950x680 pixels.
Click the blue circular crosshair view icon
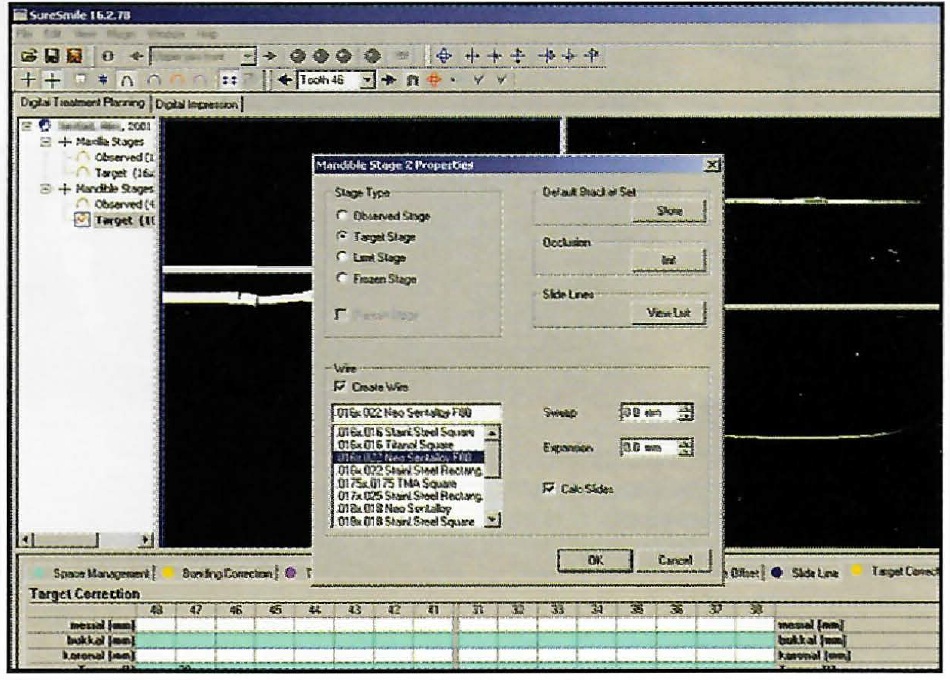pyautogui.click(x=443, y=56)
